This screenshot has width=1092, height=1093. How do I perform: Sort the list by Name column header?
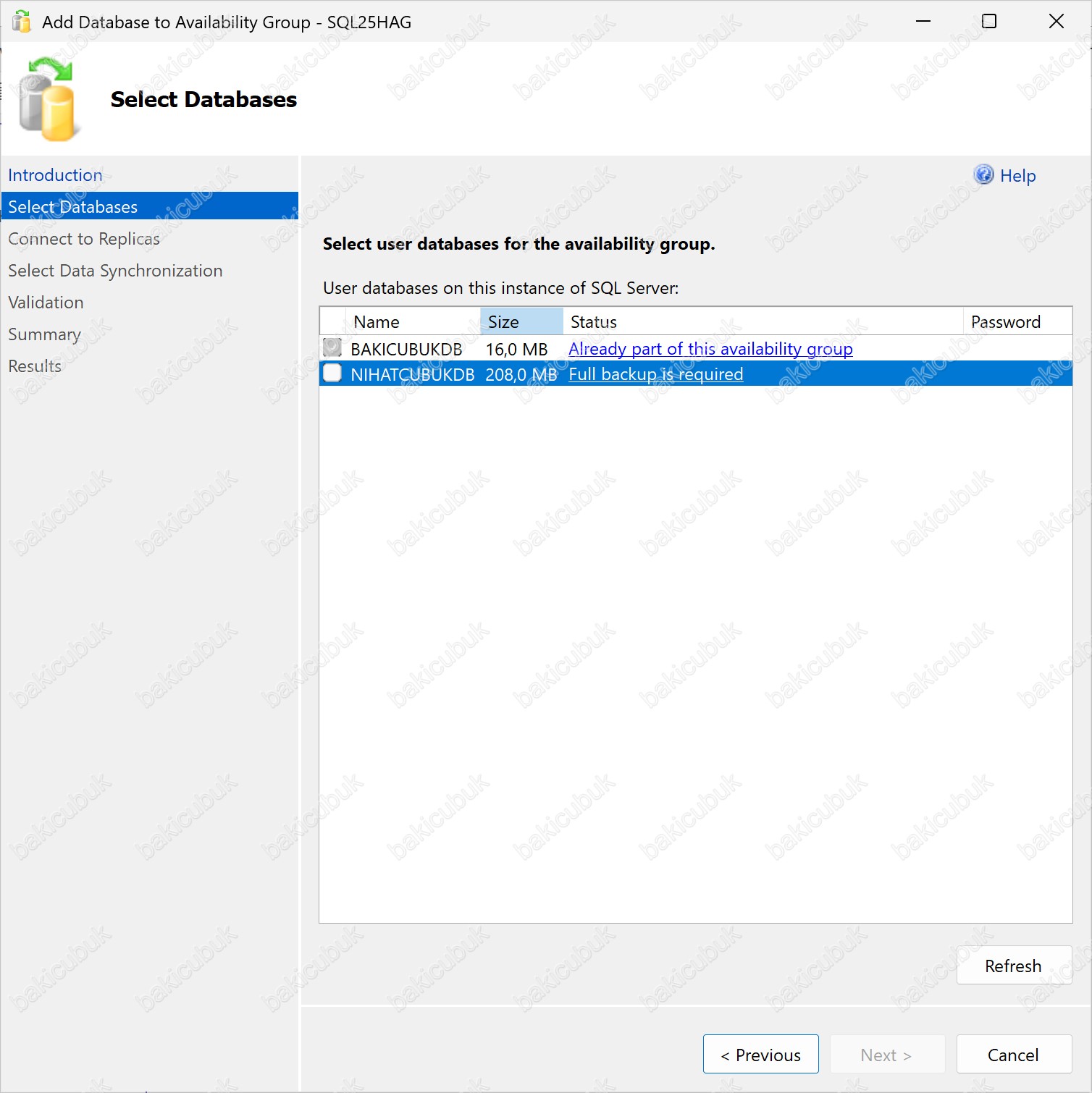coord(377,322)
